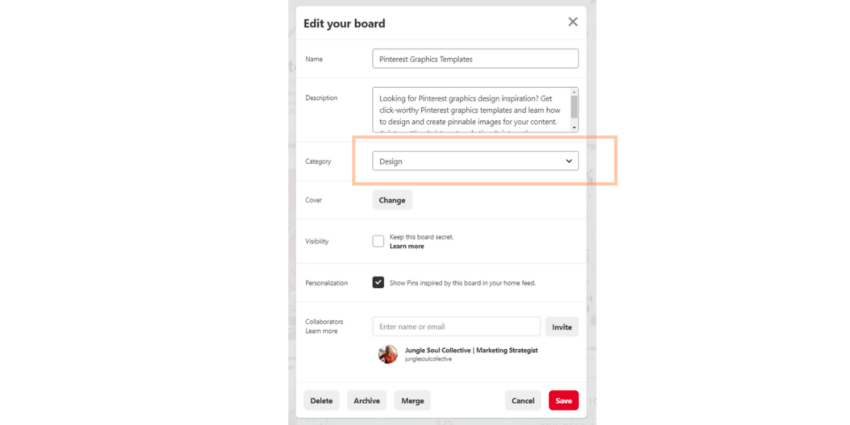Open Learn more link under Visibility
This screenshot has height=425, width=850.
pos(406,246)
